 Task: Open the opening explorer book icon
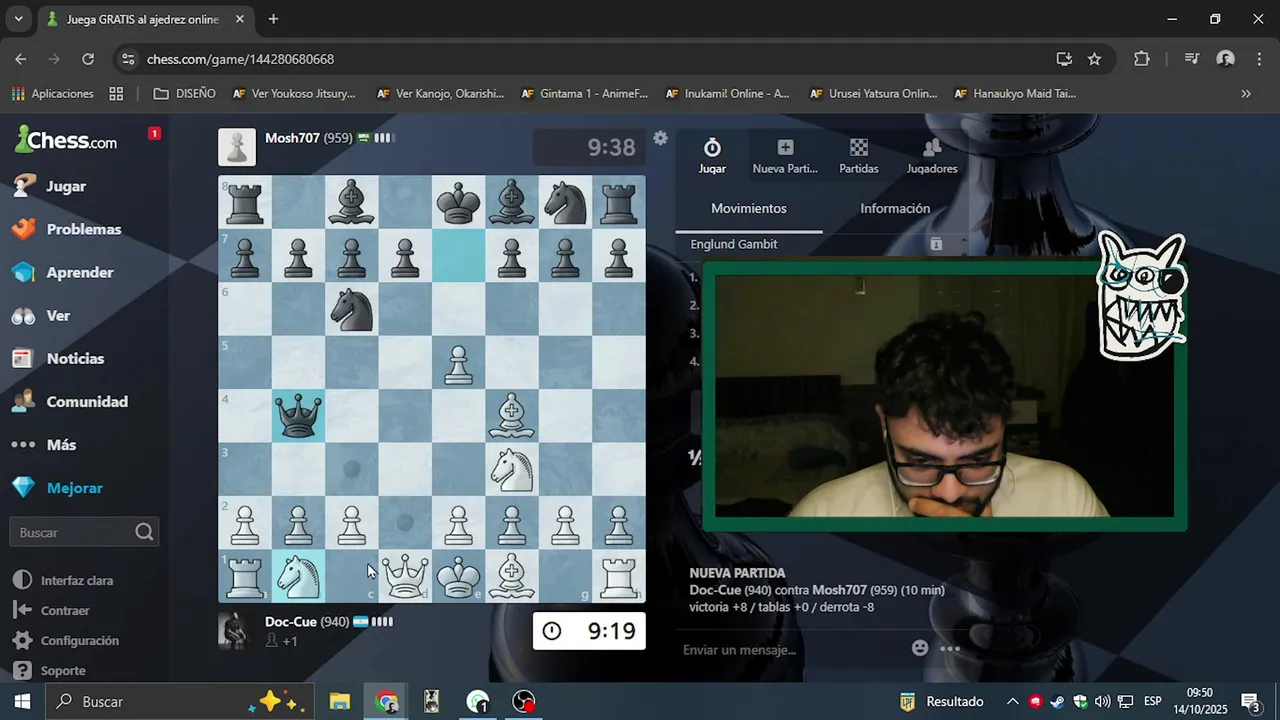point(936,244)
